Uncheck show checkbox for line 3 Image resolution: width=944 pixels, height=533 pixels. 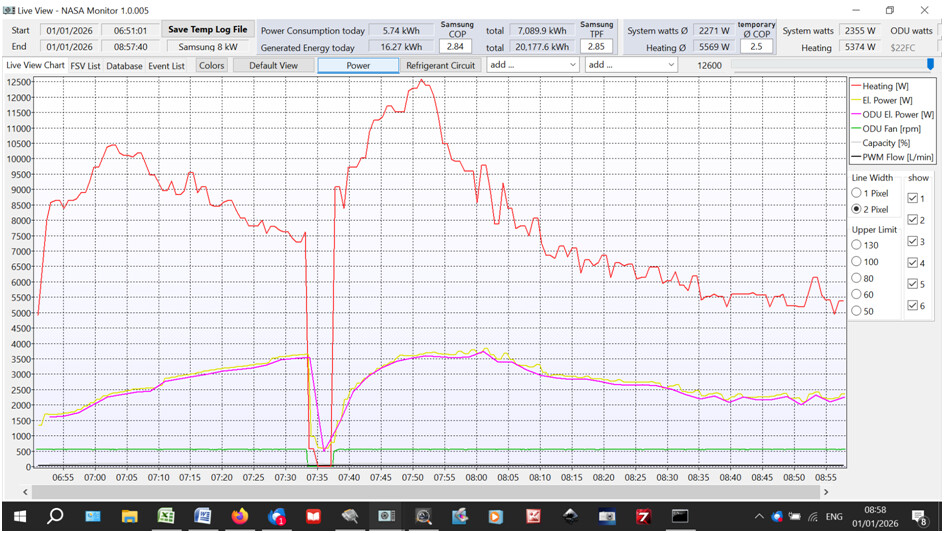tap(912, 242)
